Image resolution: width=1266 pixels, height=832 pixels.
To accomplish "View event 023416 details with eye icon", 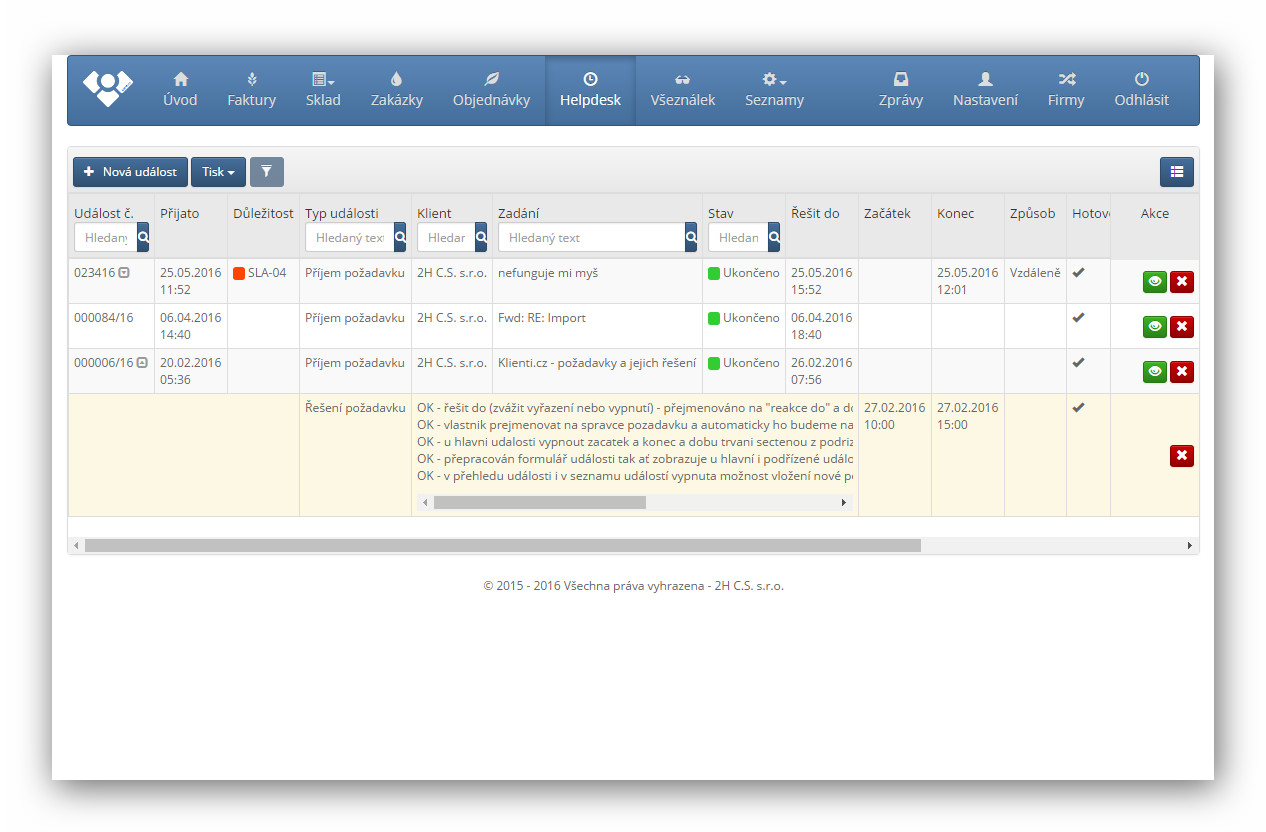I will 1154,282.
